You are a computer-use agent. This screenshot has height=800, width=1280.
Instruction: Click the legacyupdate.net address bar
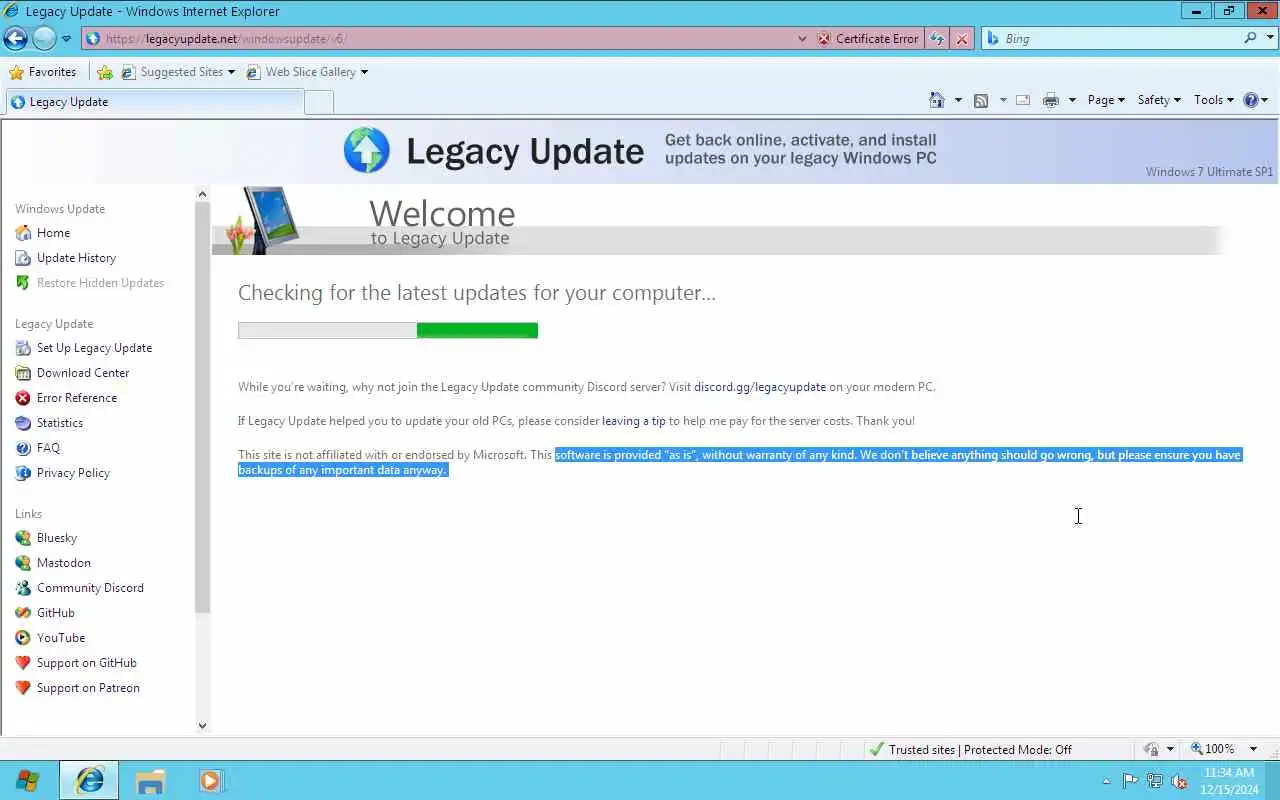pyautogui.click(x=440, y=39)
